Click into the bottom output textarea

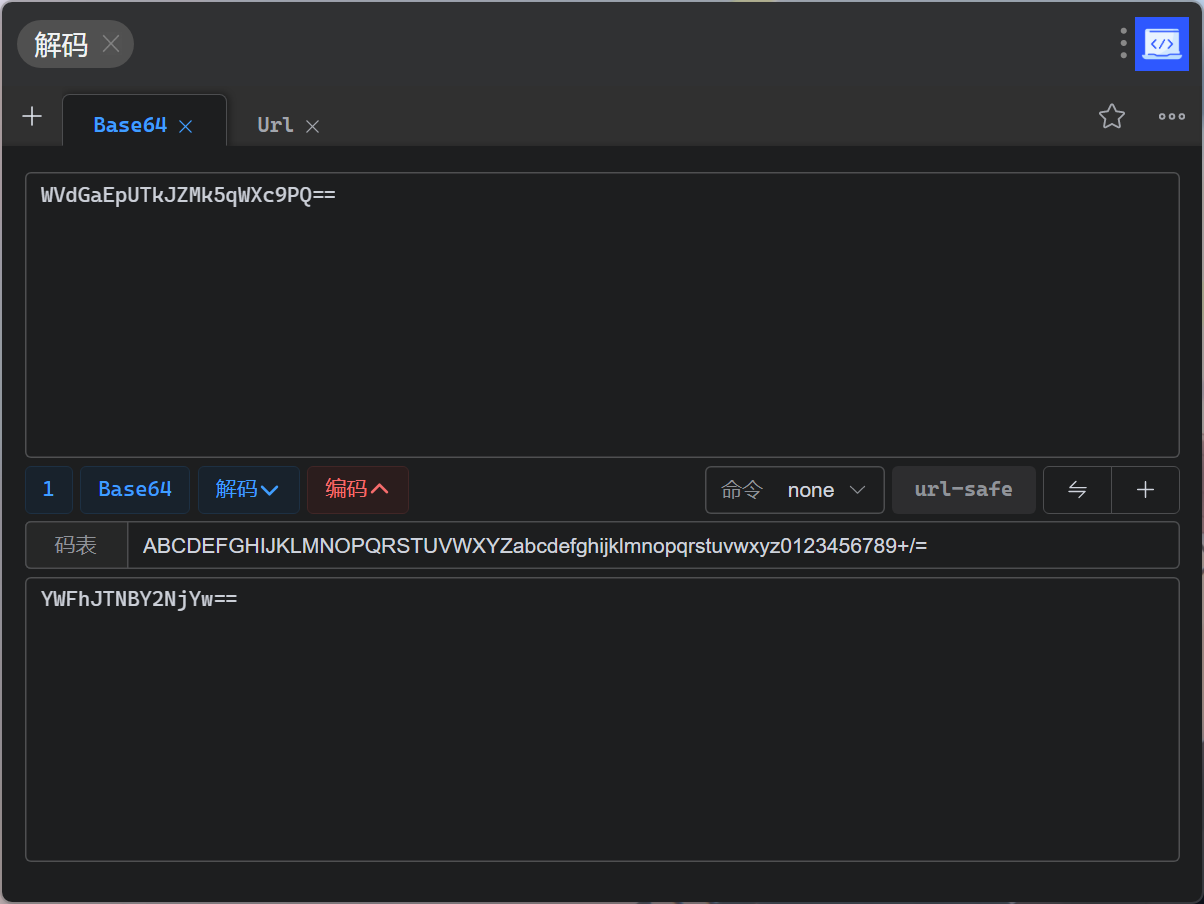[x=602, y=719]
